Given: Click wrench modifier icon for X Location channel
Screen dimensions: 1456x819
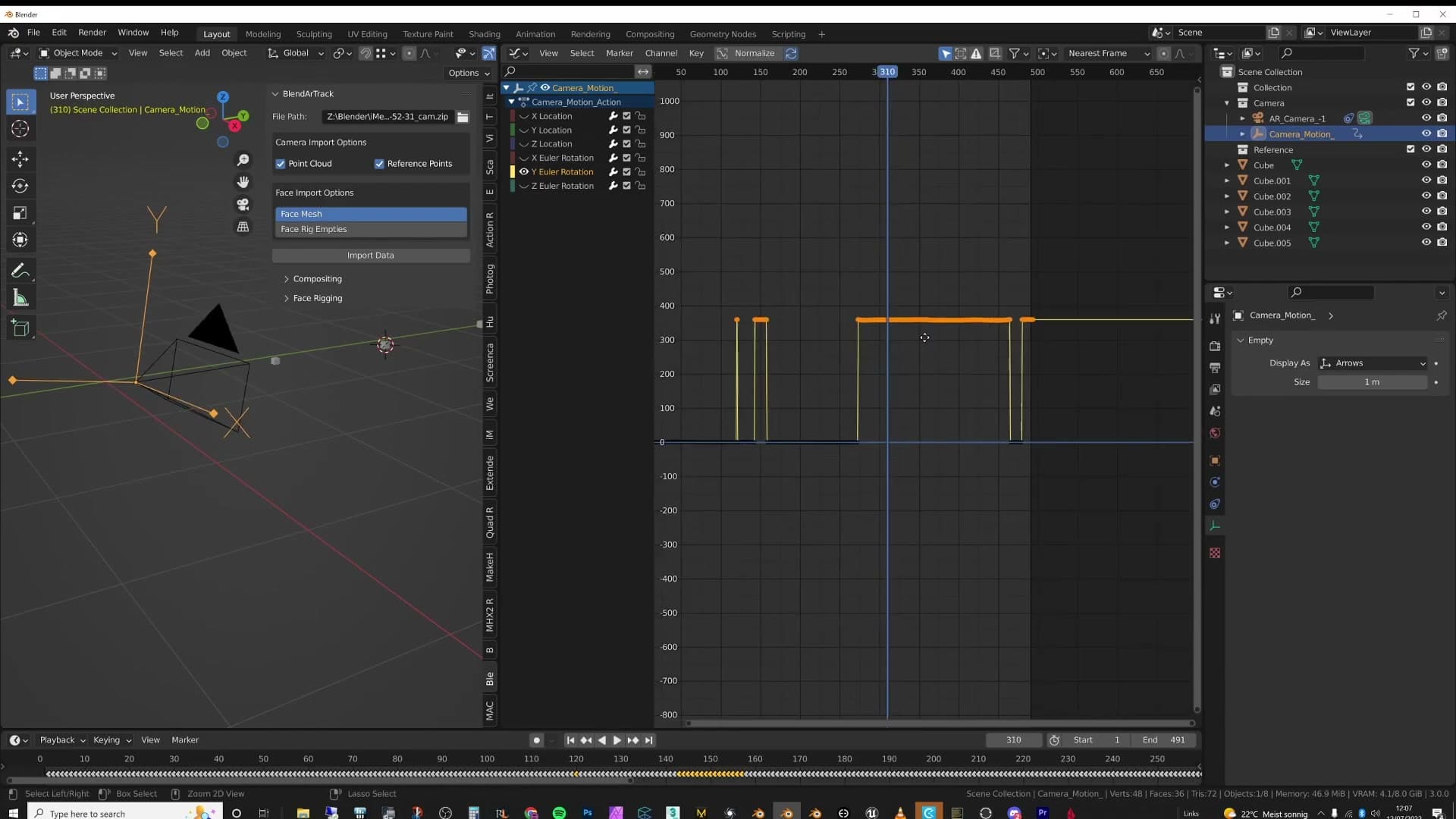Looking at the screenshot, I should tap(613, 116).
